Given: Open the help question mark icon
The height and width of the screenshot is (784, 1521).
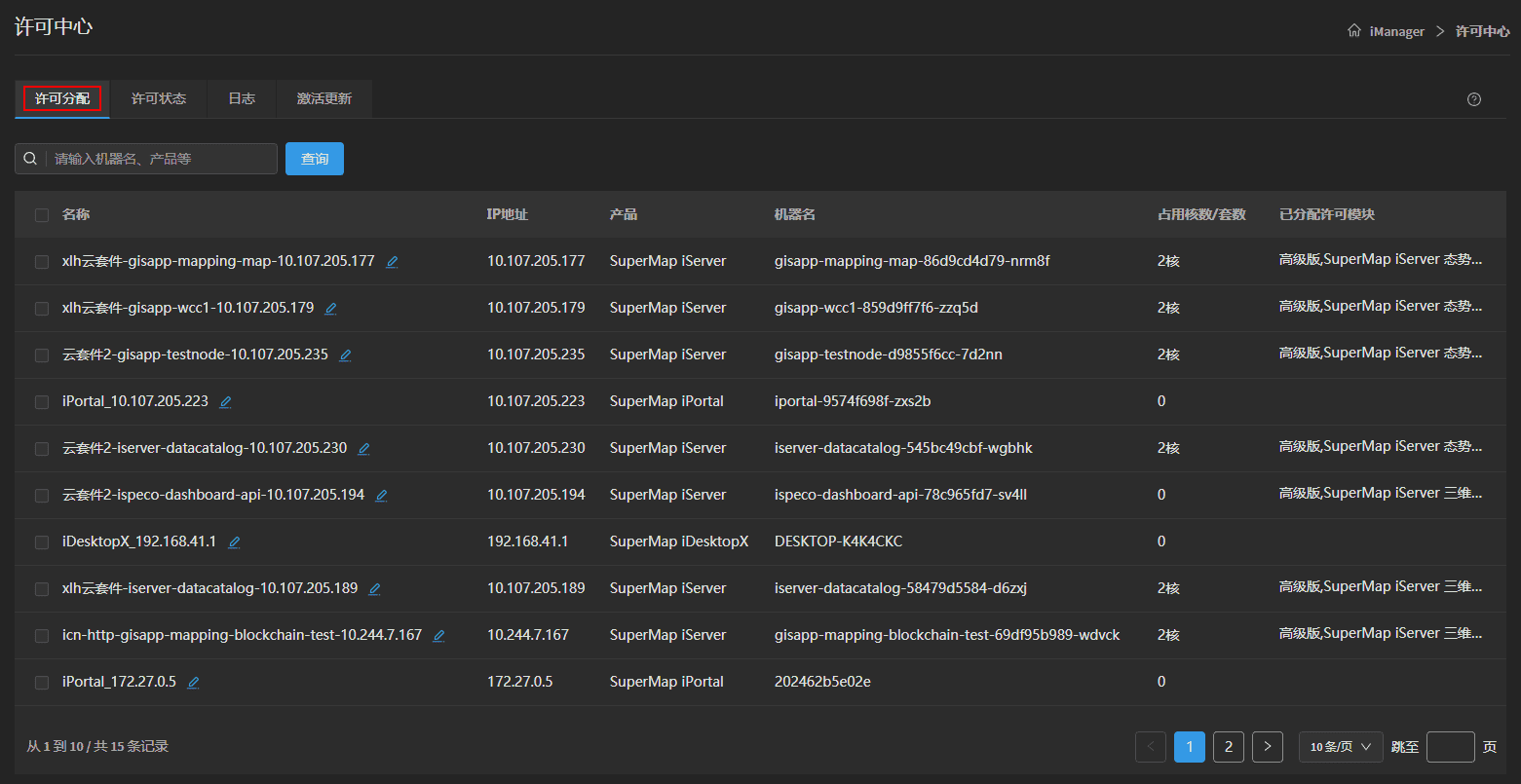Looking at the screenshot, I should [x=1473, y=99].
